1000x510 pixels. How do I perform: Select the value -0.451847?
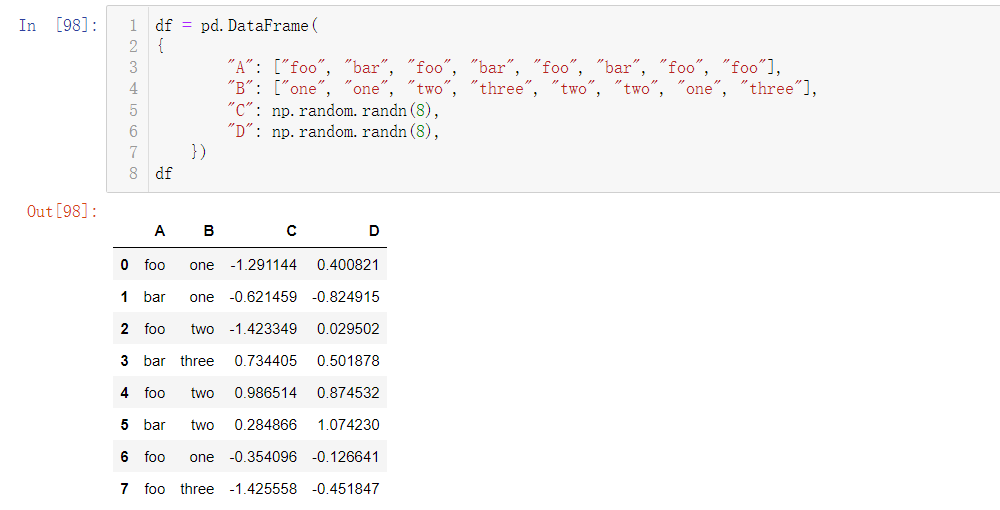pyautogui.click(x=346, y=488)
